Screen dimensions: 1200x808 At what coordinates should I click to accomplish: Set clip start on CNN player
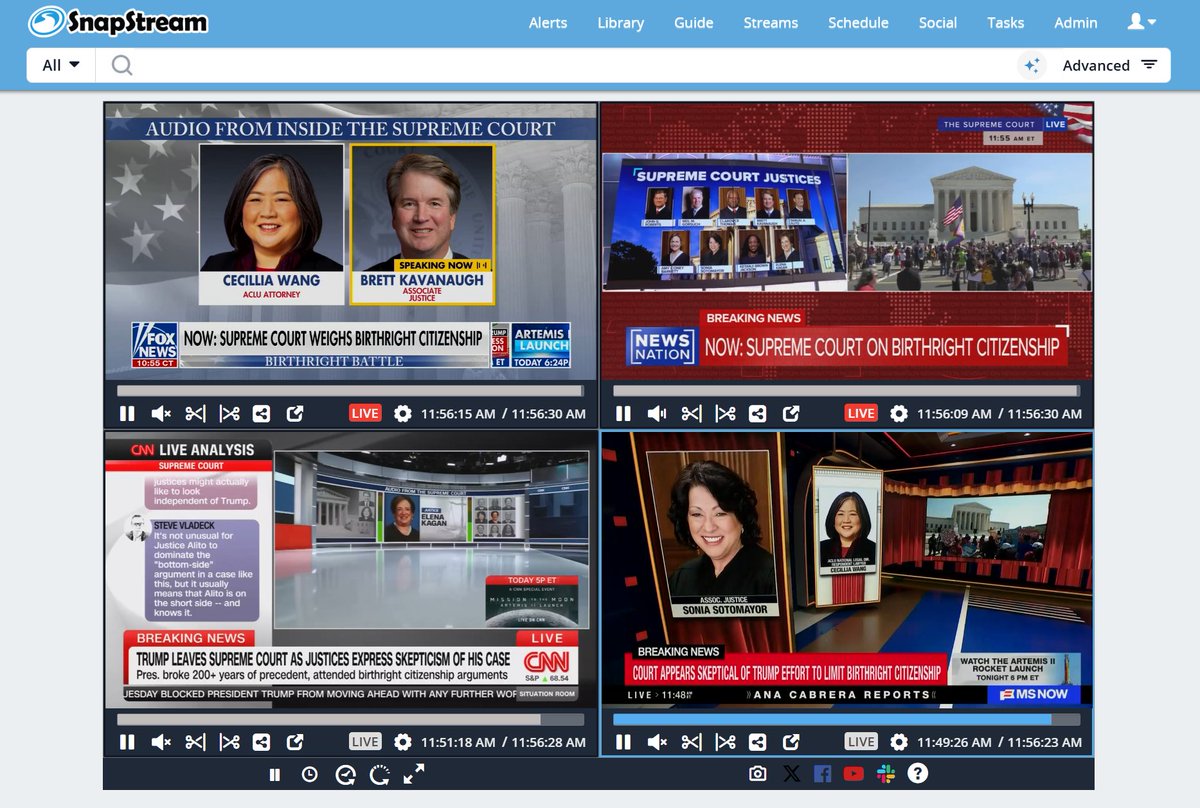[195, 742]
